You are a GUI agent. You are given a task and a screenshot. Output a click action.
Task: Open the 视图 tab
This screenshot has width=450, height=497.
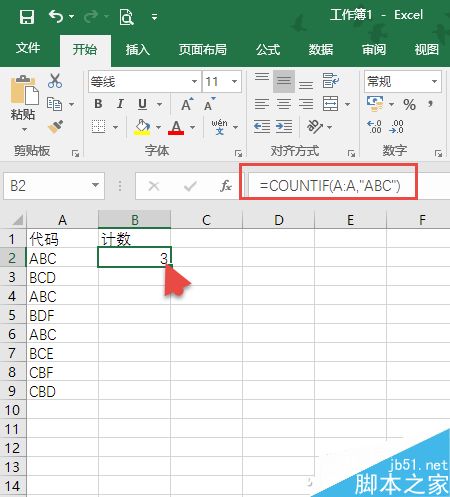427,50
